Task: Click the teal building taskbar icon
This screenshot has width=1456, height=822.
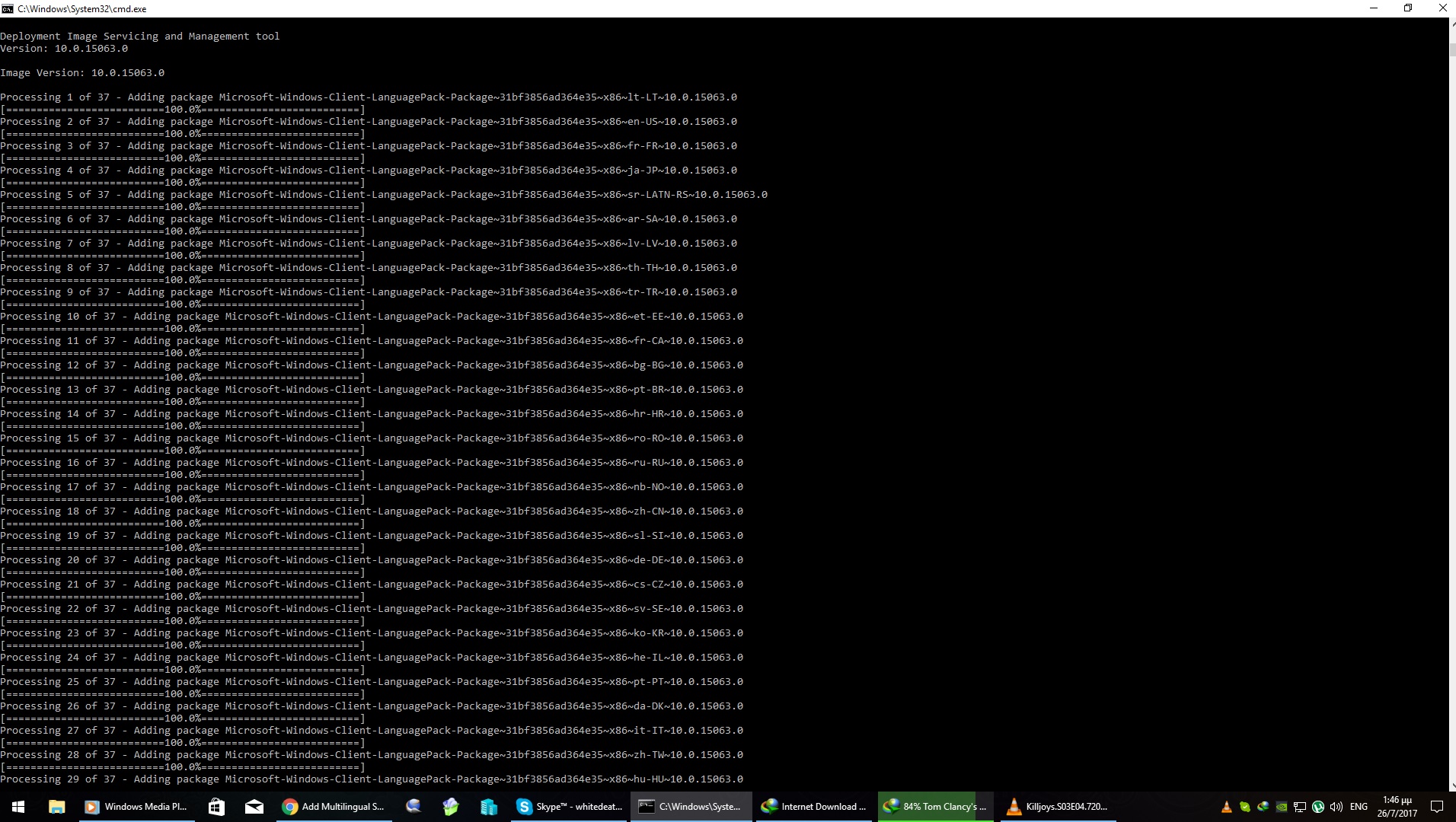Action: (488, 807)
